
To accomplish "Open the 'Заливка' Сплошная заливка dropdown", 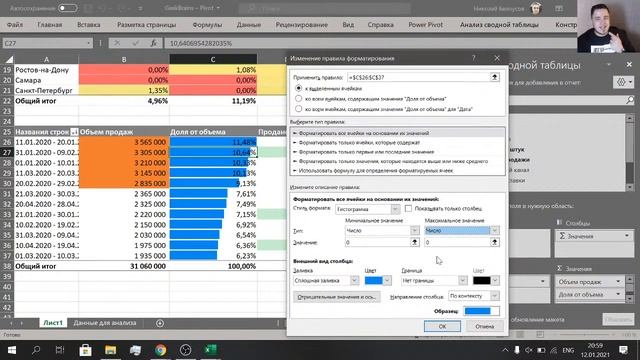I will coord(354,280).
